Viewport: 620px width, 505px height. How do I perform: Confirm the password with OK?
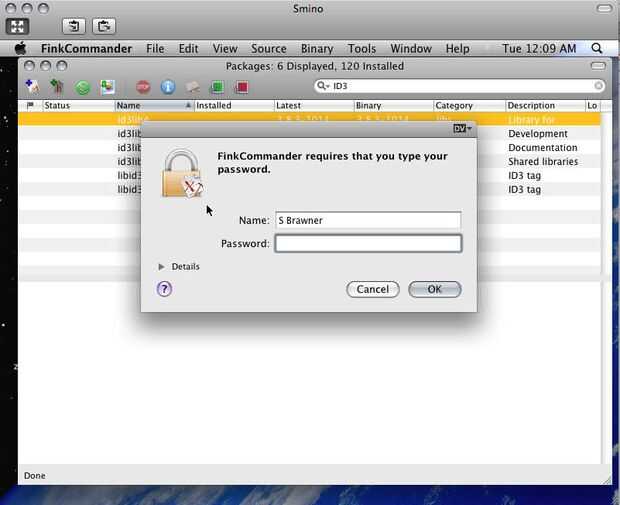point(435,289)
